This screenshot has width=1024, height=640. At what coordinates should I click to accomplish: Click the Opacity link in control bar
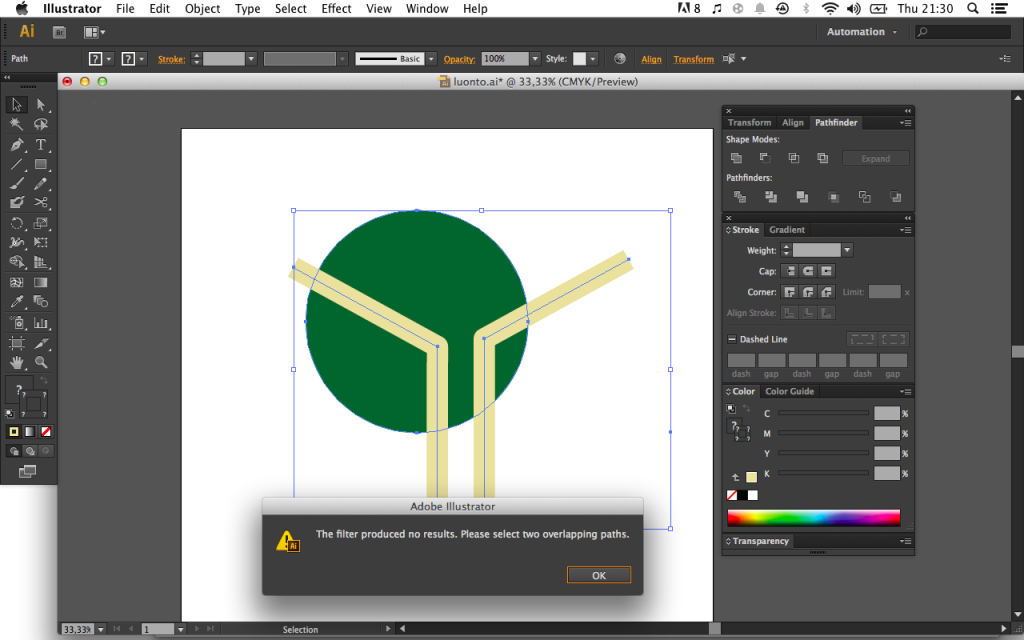459,59
